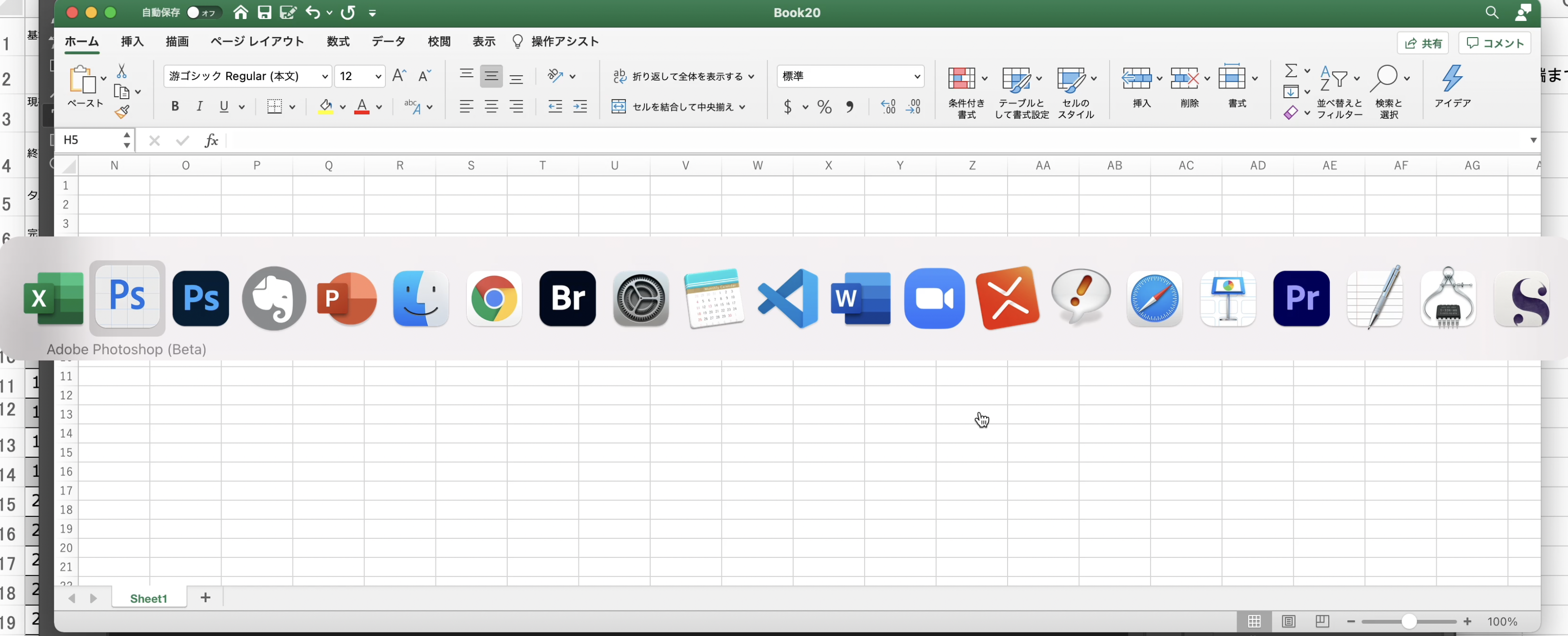The height and width of the screenshot is (636, 1568).
Task: Select Zoom in the app switcher
Action: 934,298
